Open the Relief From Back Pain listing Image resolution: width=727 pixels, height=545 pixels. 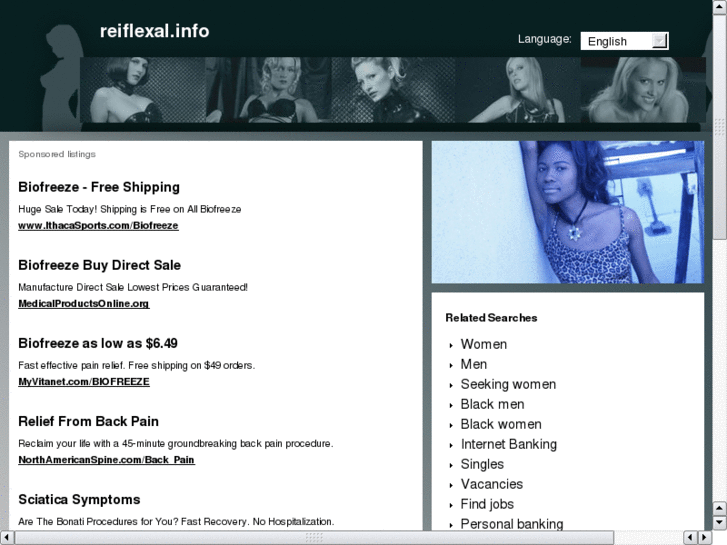(89, 421)
